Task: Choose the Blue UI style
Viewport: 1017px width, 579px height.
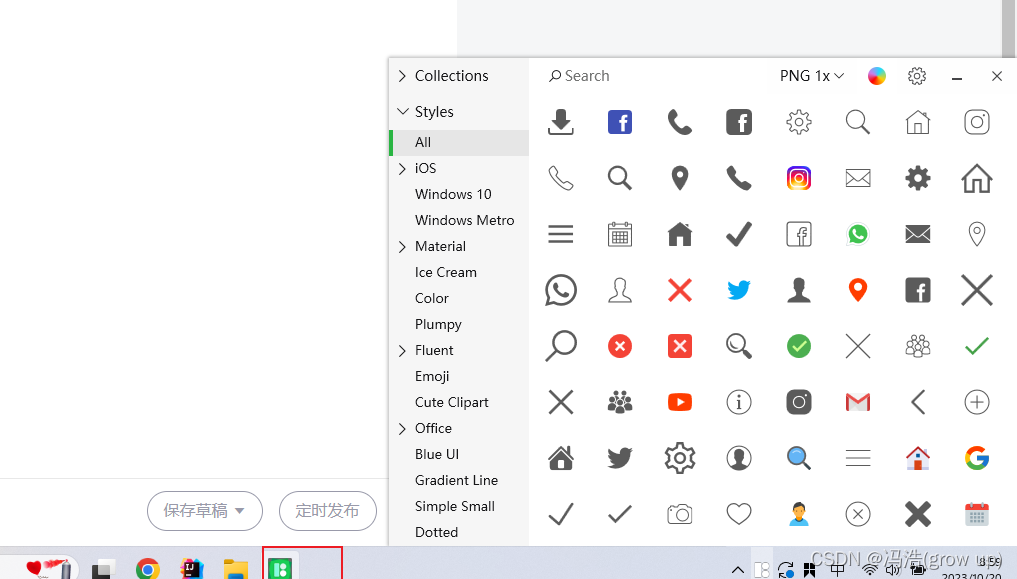Action: pyautogui.click(x=437, y=455)
